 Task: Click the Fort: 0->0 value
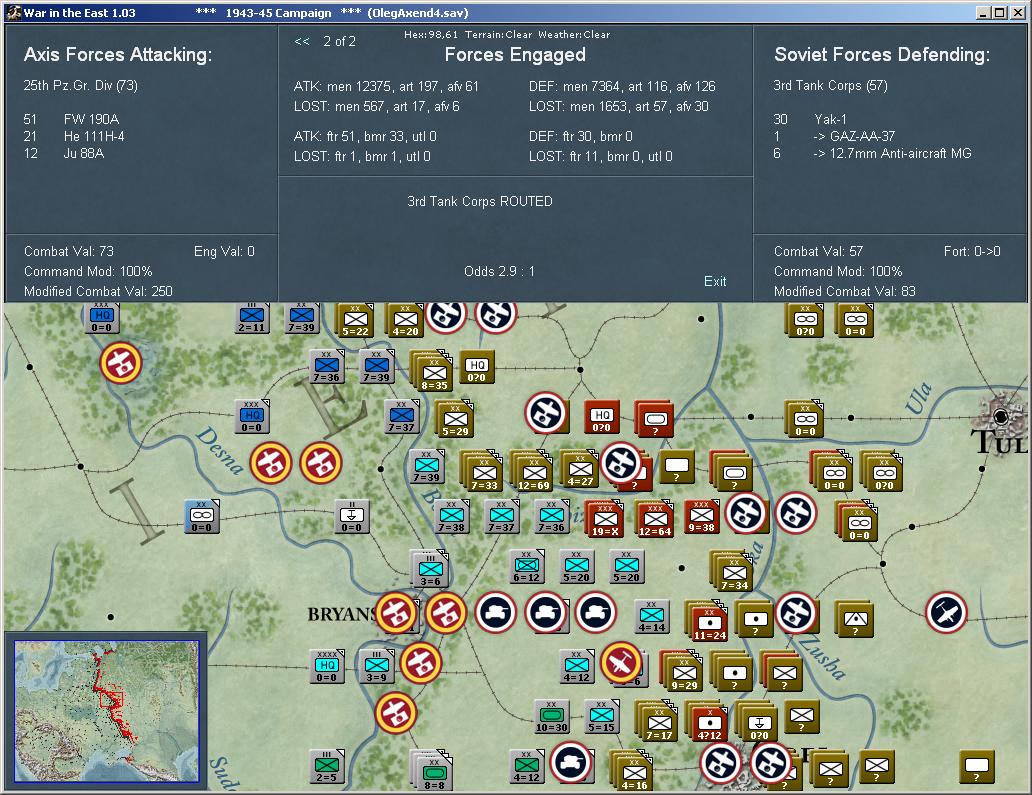point(971,251)
